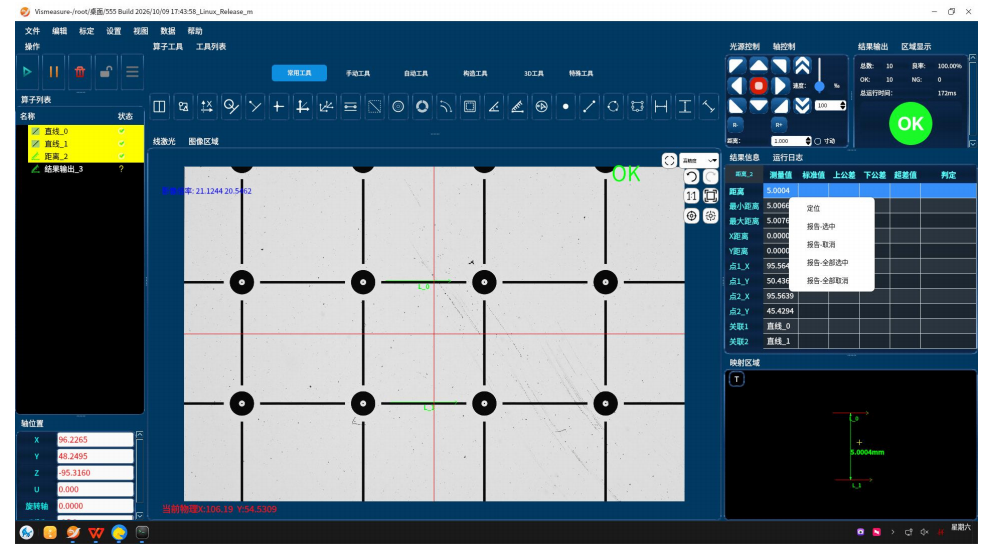Choose 报告-全部选中 from the context menu
Image resolution: width=1000 pixels, height=558 pixels.
click(827, 263)
